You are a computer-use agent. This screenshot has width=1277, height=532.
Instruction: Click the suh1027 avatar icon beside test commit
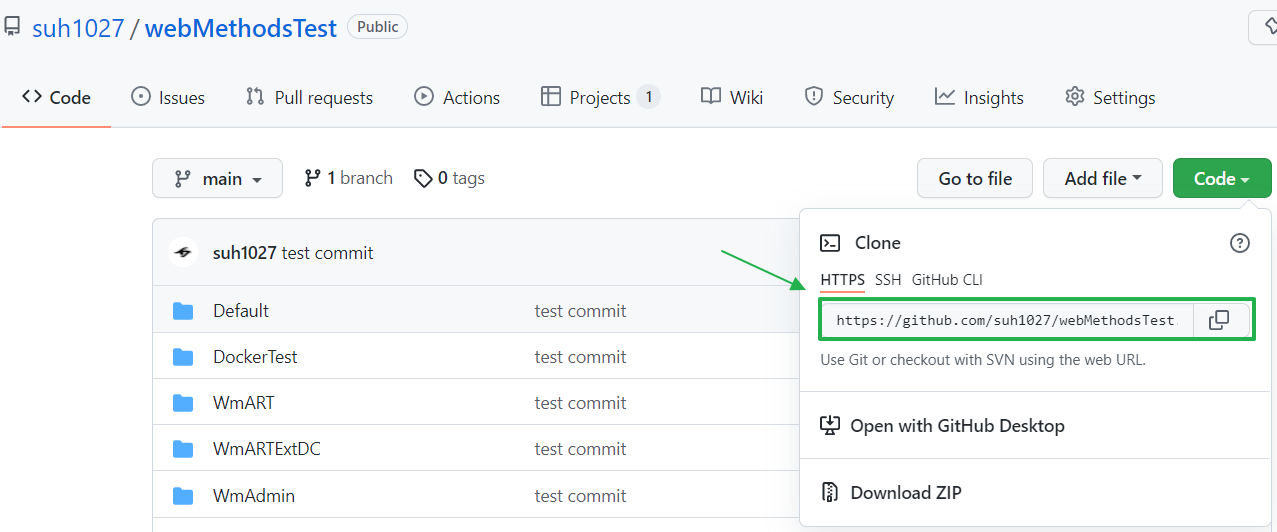(183, 253)
